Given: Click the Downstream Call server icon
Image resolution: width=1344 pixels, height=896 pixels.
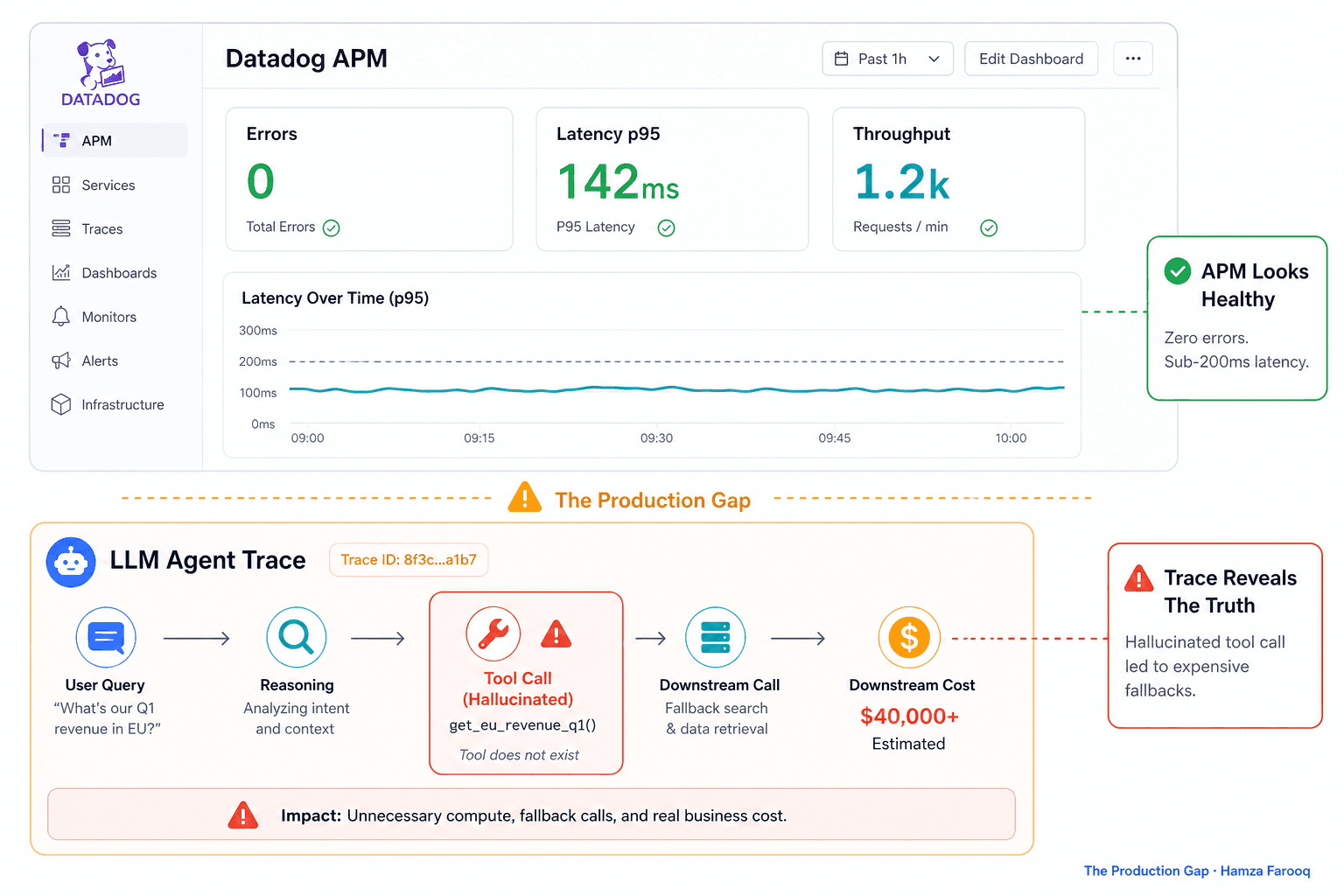Looking at the screenshot, I should (716, 637).
